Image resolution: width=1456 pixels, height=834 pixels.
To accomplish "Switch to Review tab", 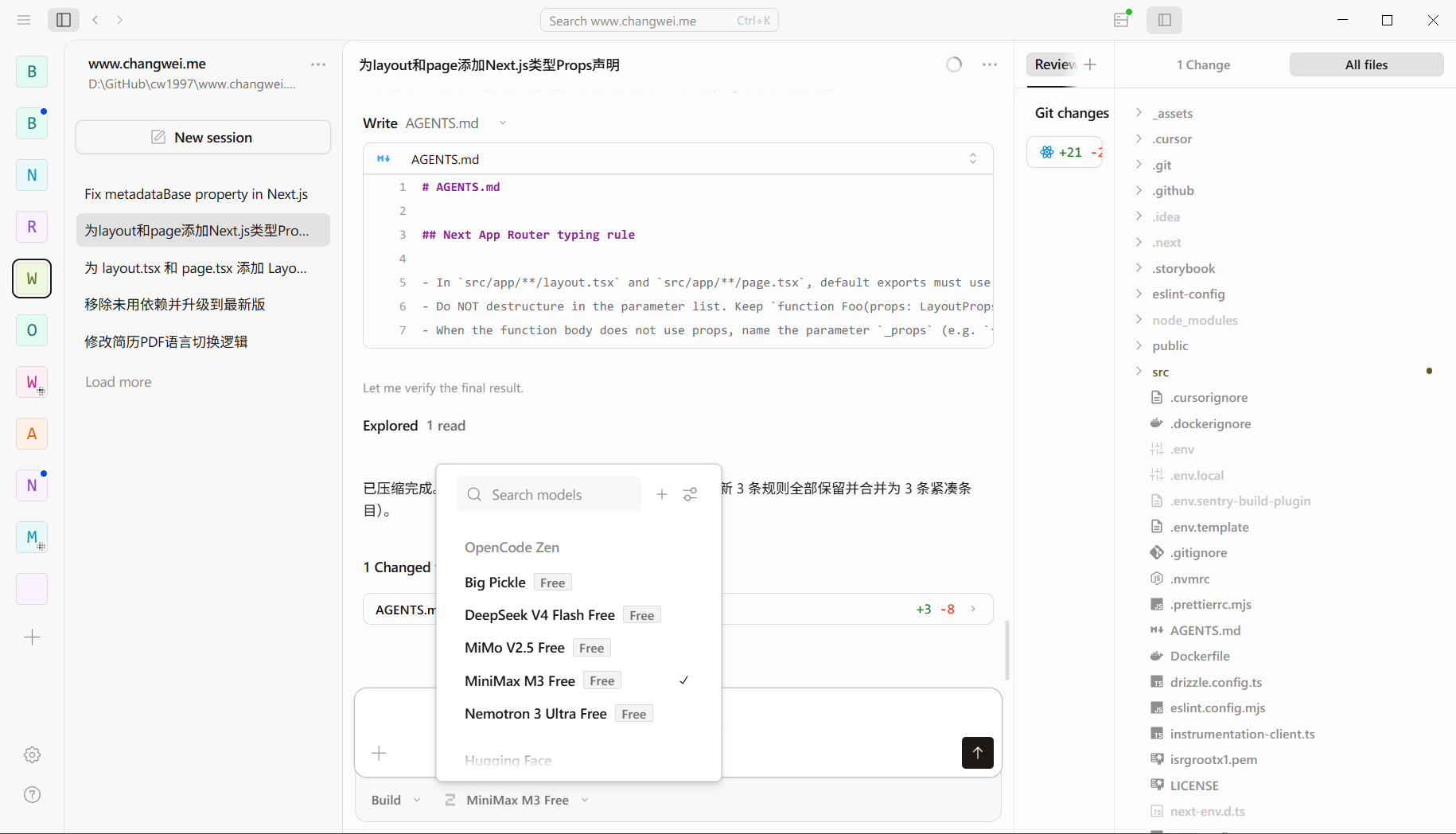I will pyautogui.click(x=1053, y=64).
